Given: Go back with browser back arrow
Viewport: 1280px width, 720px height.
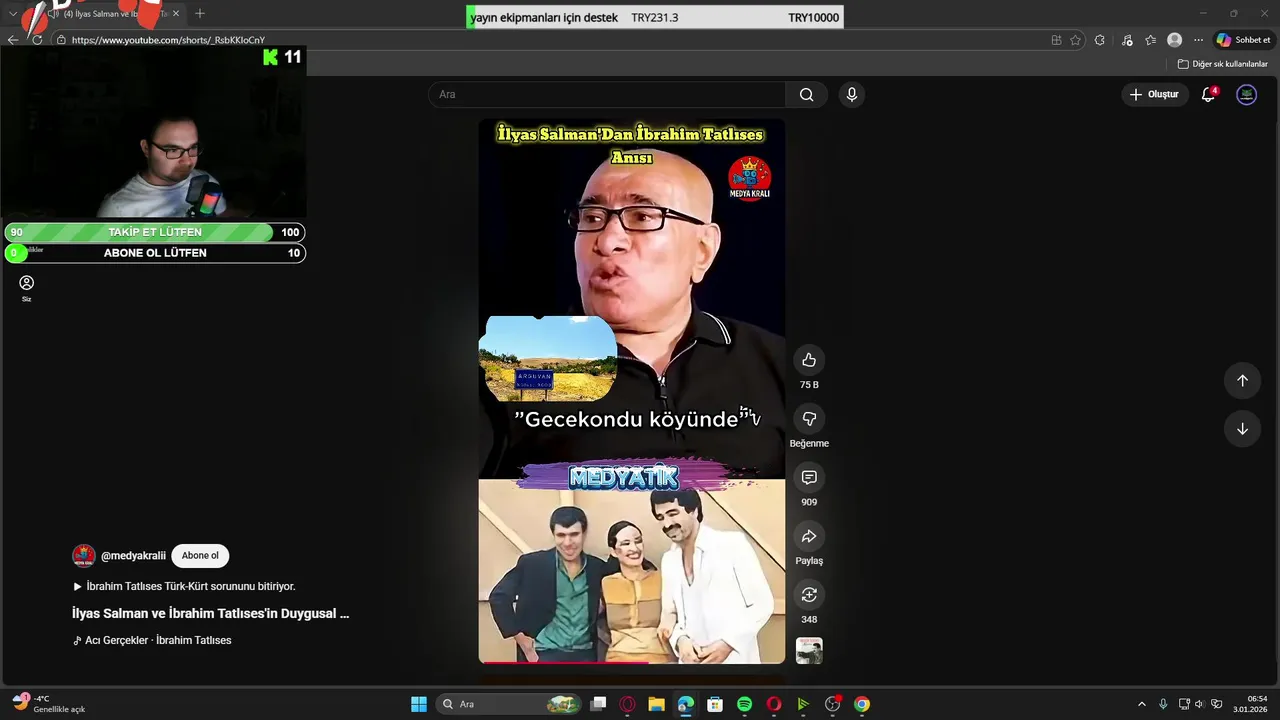Looking at the screenshot, I should coord(12,40).
